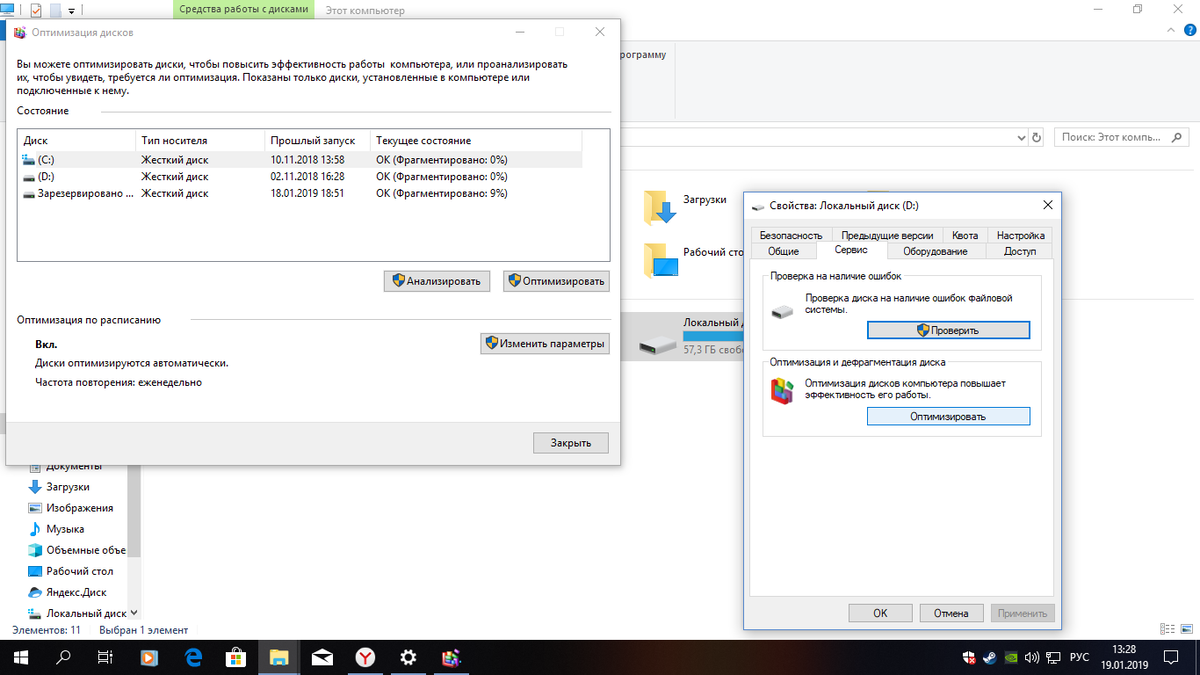
Task: Open Task View on taskbar
Action: tap(104, 657)
